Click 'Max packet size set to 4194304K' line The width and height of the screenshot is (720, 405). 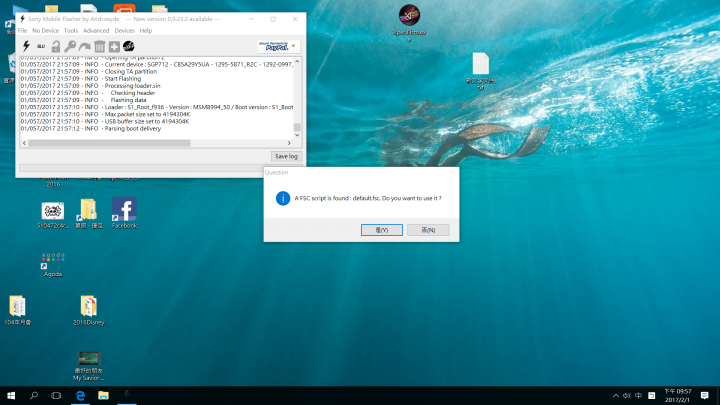coord(105,114)
